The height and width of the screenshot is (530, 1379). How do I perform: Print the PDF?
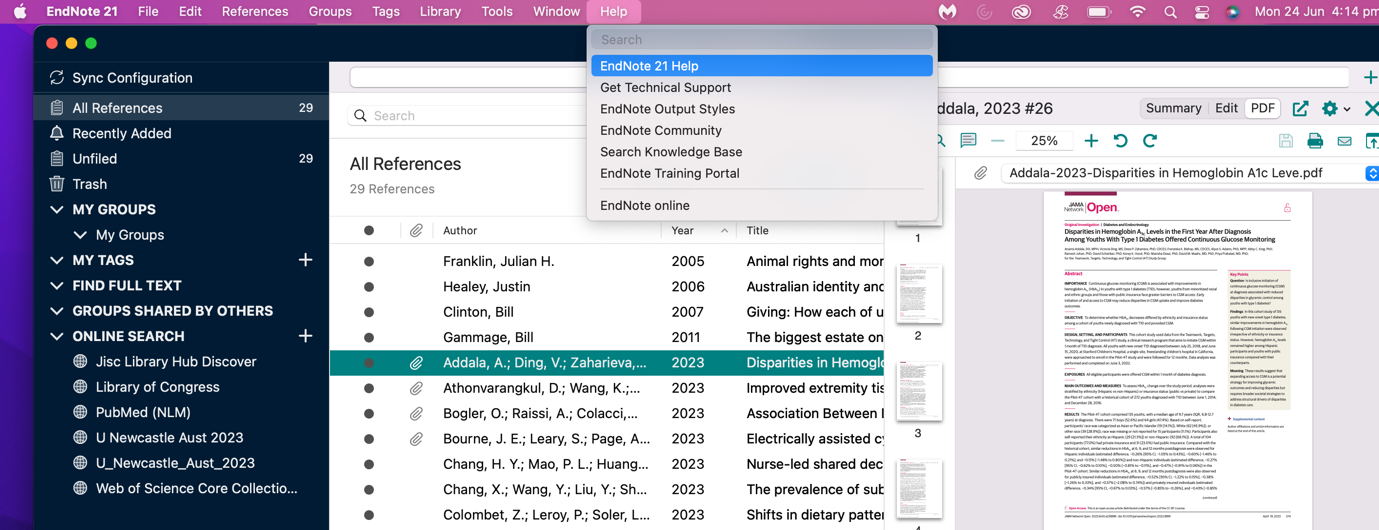pyautogui.click(x=1315, y=141)
